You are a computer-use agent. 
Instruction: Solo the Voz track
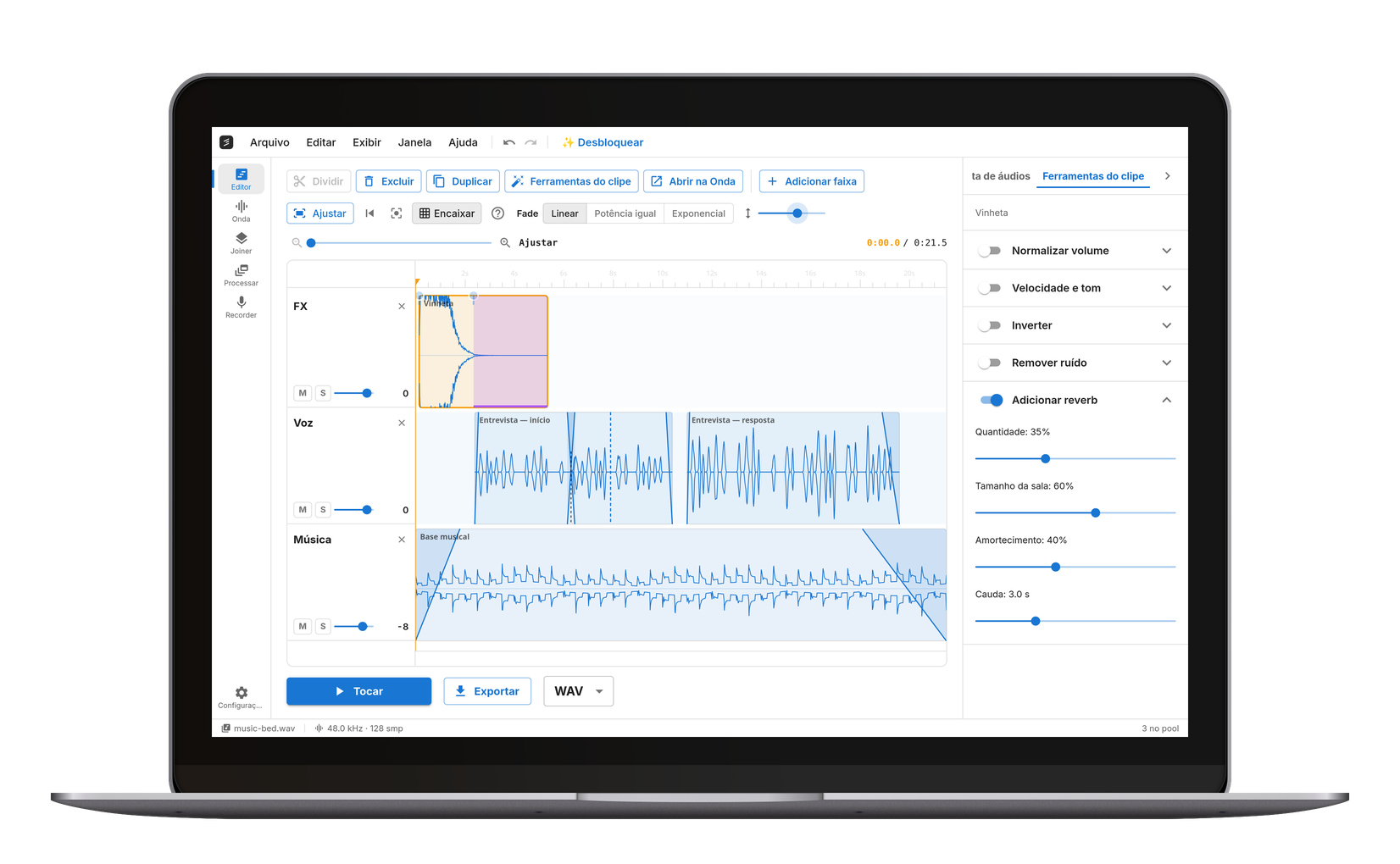coord(323,510)
